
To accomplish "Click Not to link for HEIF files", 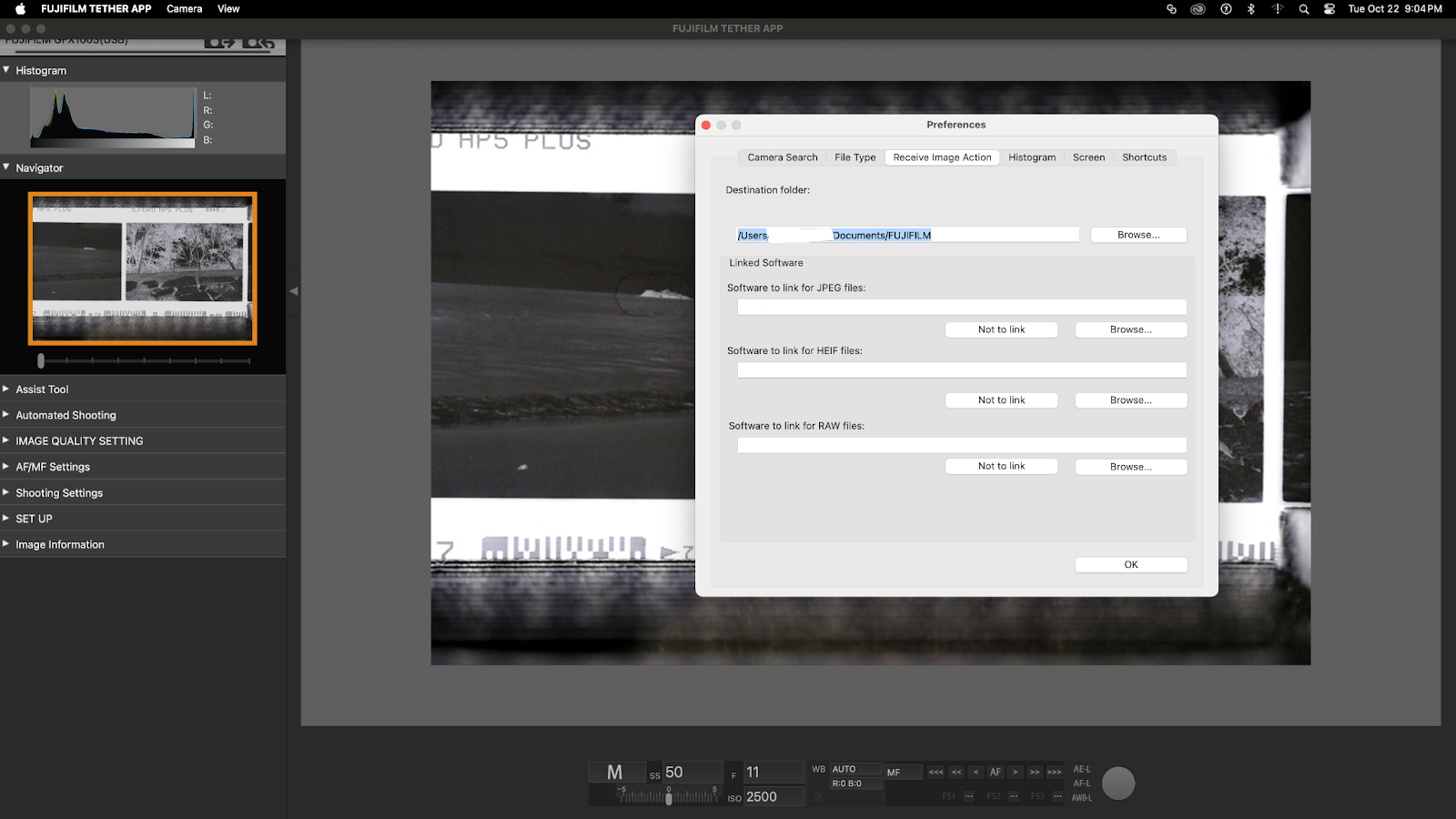I will [1001, 400].
